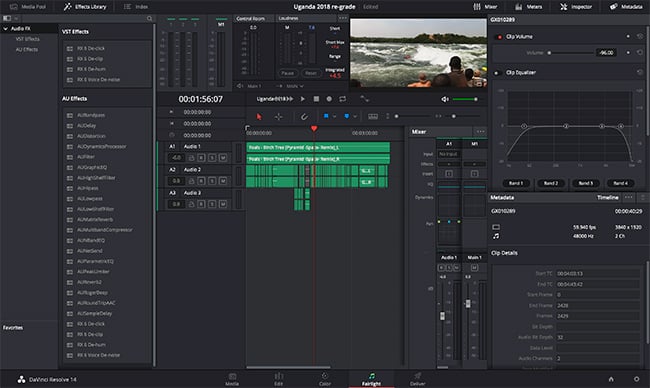This screenshot has width=650, height=388.
Task: Toggle the automation curve icon
Action: (x=364, y=99)
